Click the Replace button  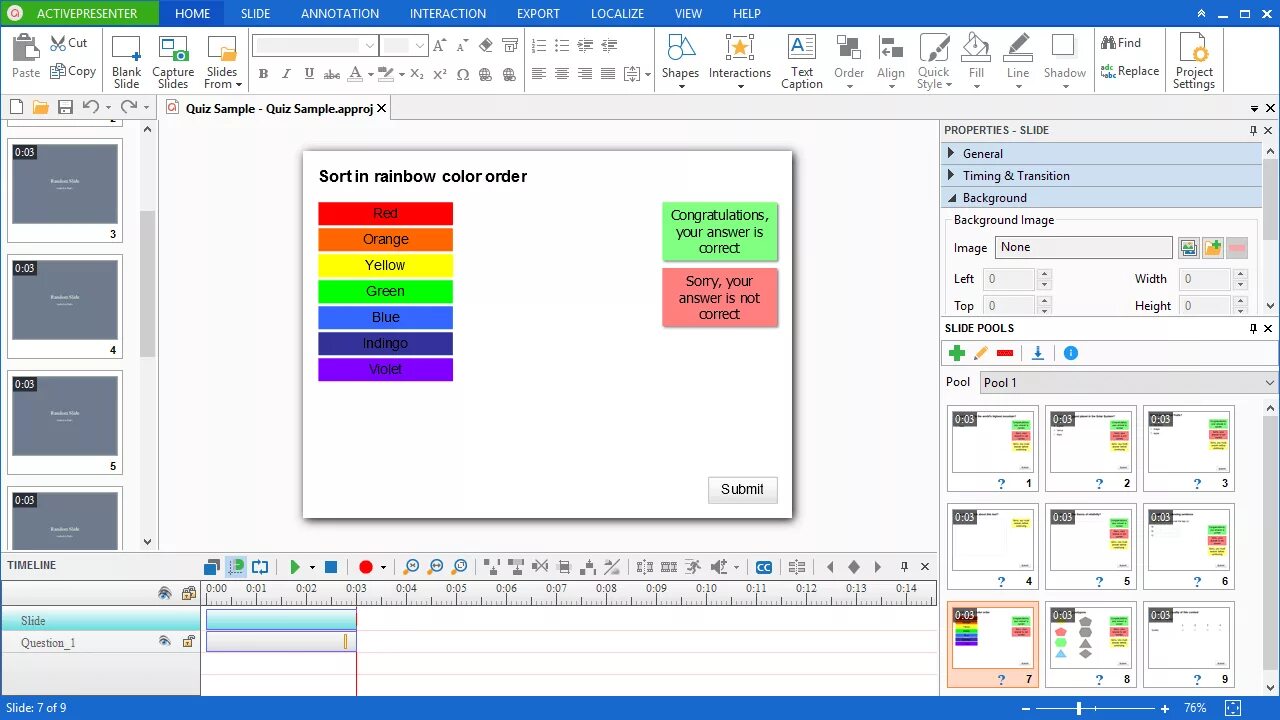1130,71
